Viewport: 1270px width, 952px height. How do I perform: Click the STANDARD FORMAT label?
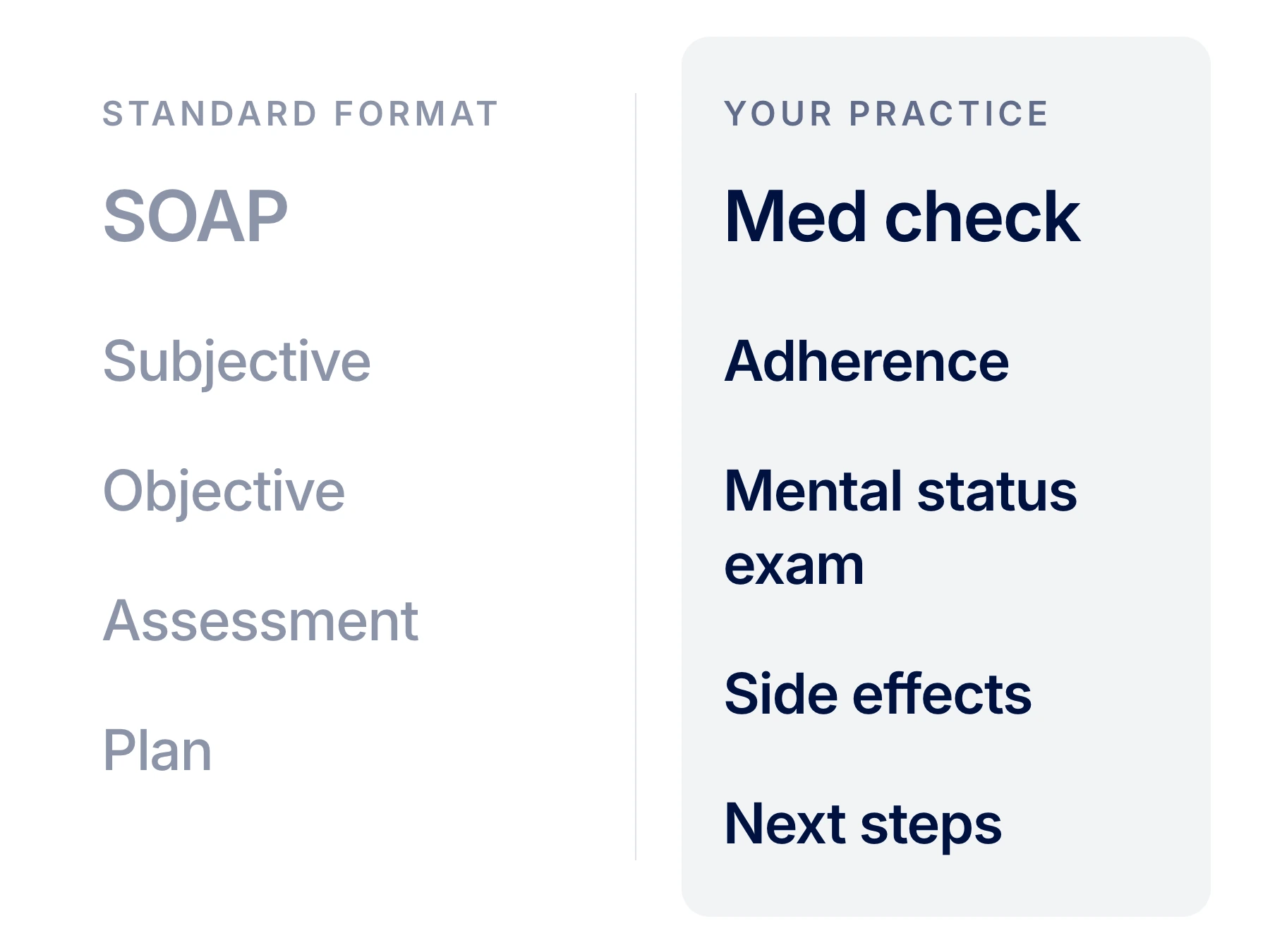(x=301, y=114)
